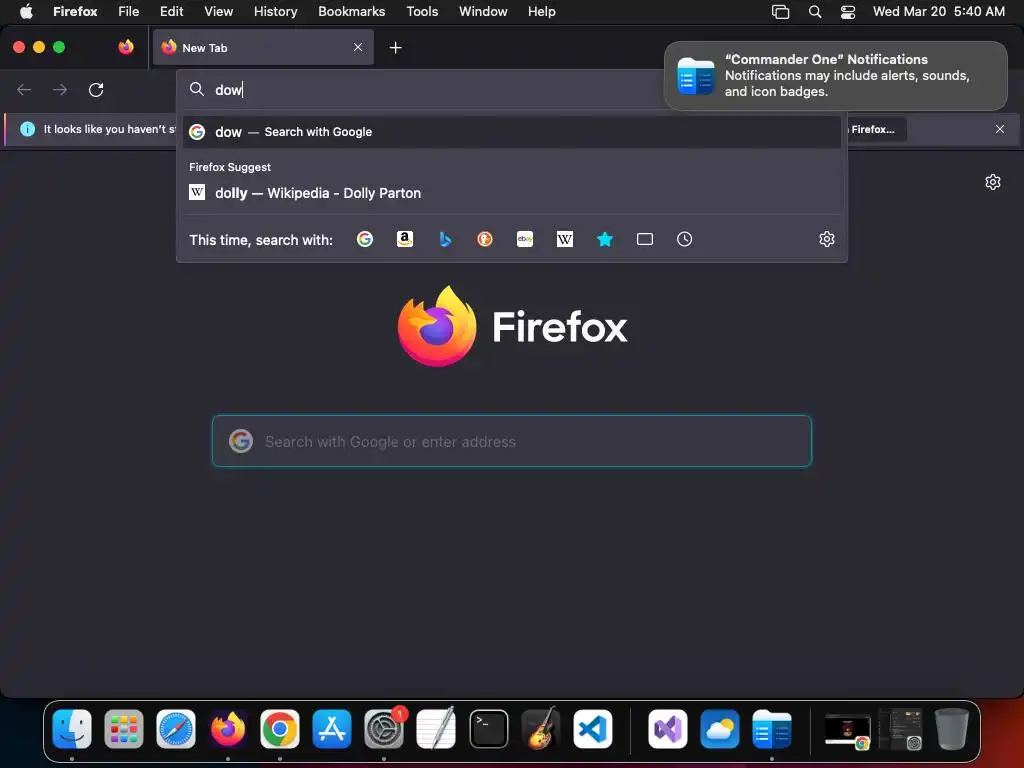
Task: Search bookmarks using the star icon
Action: pos(605,239)
